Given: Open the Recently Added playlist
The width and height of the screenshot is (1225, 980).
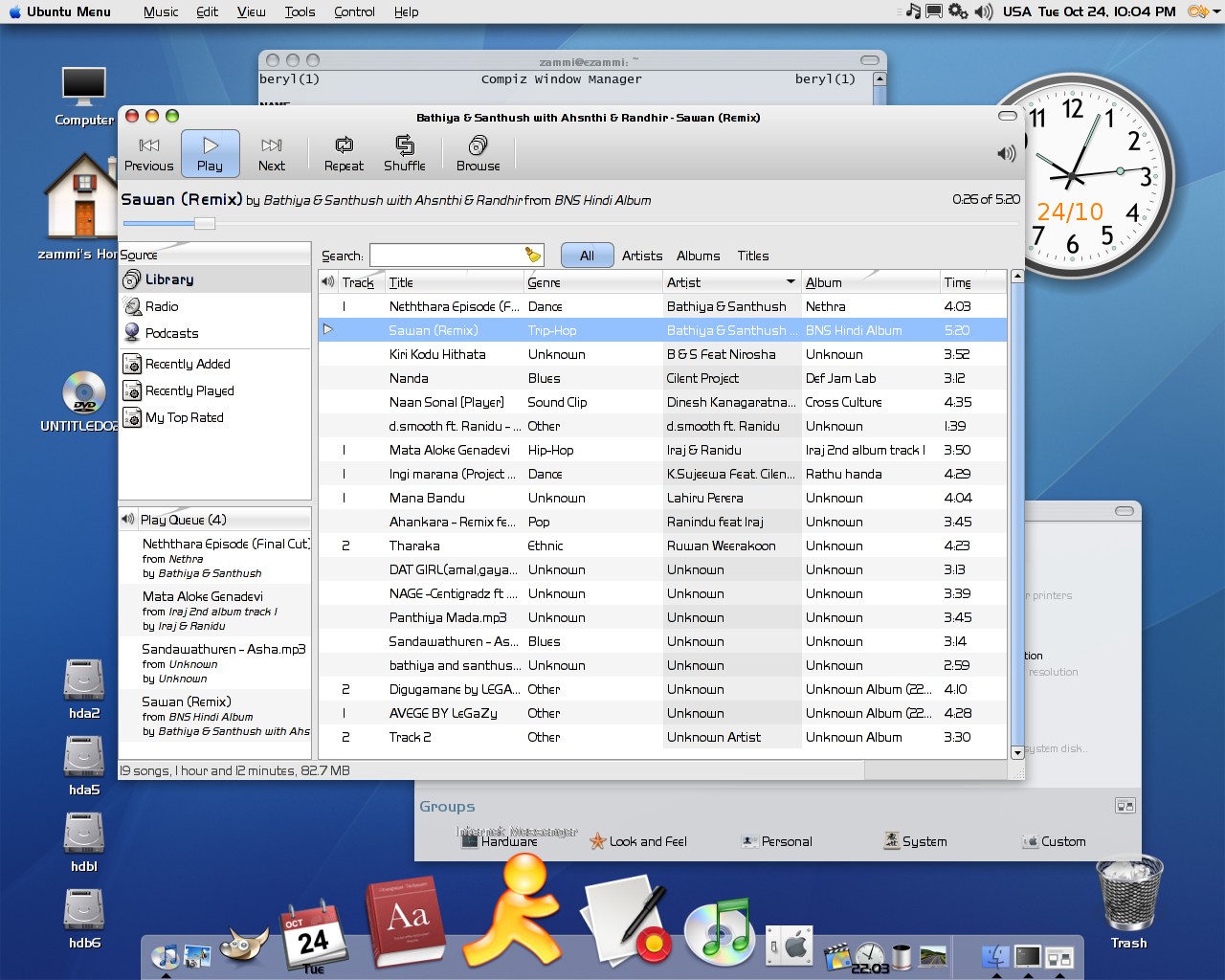Looking at the screenshot, I should tap(215, 364).
